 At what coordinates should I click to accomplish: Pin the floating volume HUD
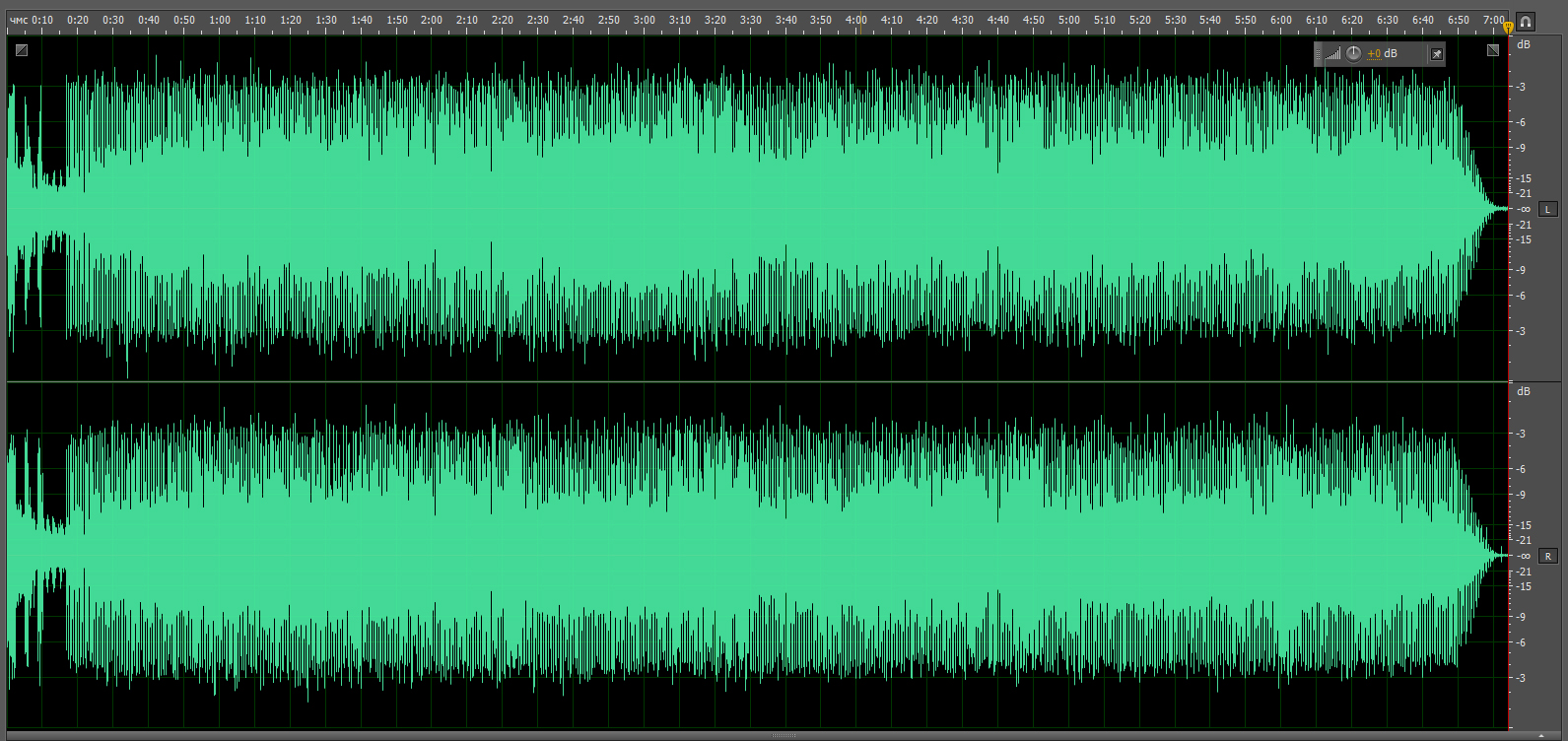point(1437,54)
